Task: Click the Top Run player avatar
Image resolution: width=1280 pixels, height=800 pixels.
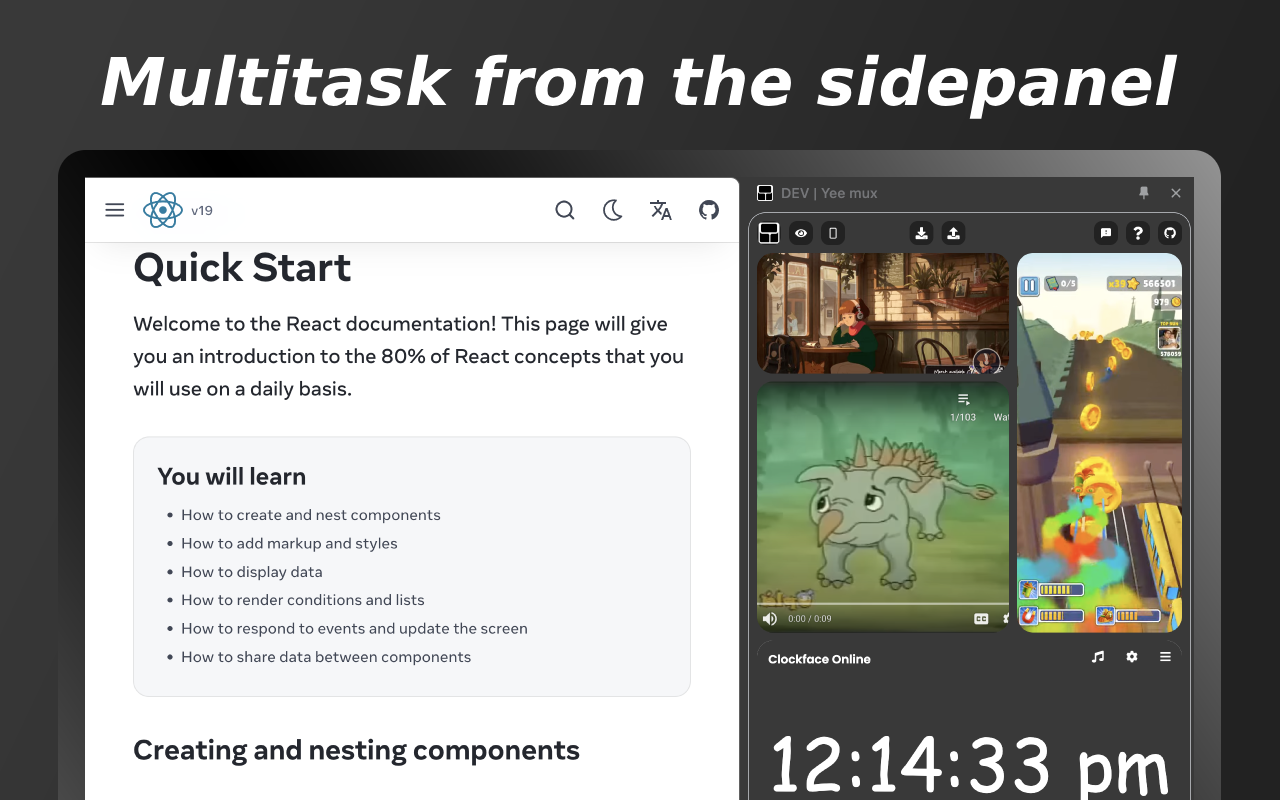Action: tap(1169, 338)
